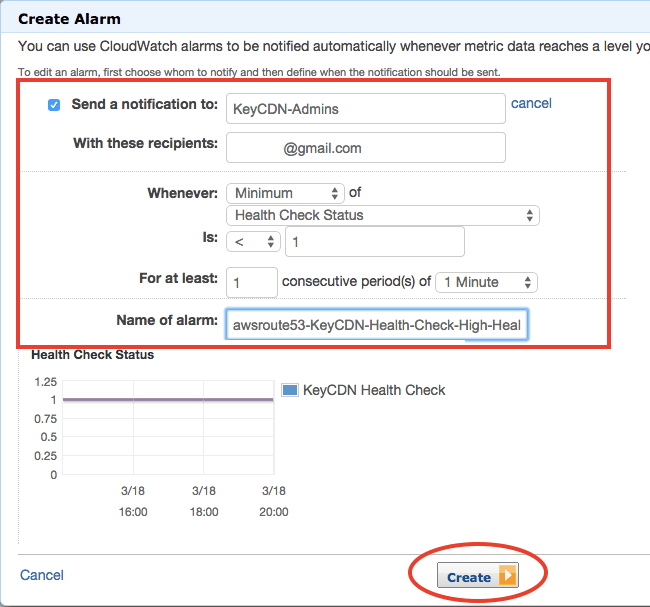Open the Minimum statistic dropdown
This screenshot has width=650, height=607.
click(285, 193)
